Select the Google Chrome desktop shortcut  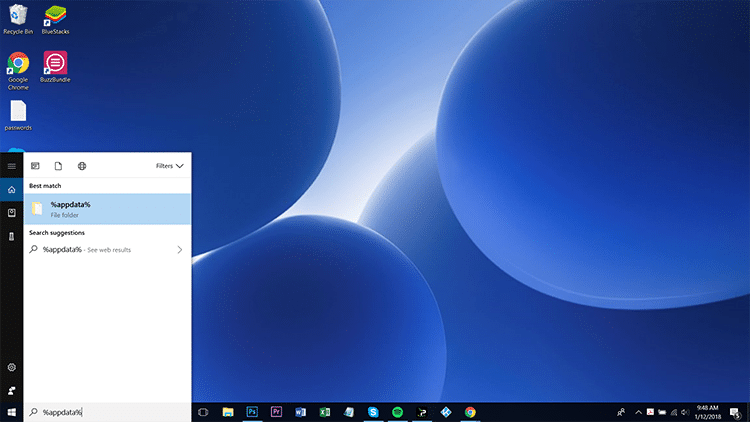tap(18, 71)
